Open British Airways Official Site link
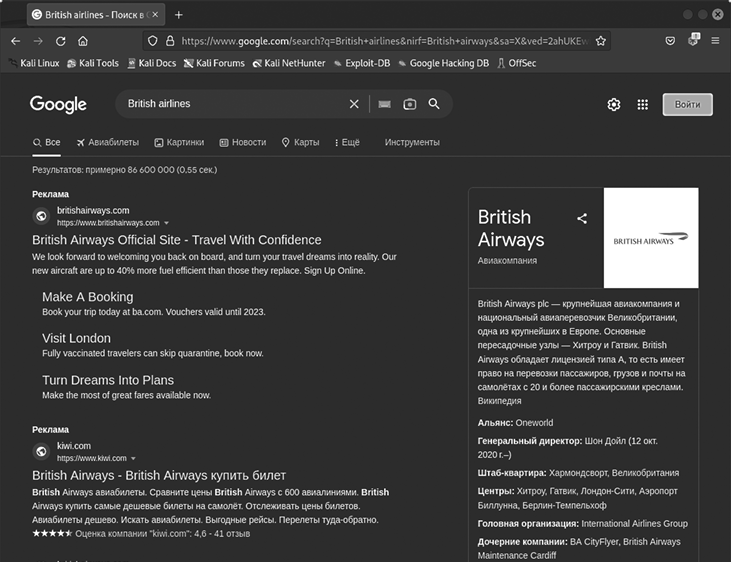 pos(177,240)
